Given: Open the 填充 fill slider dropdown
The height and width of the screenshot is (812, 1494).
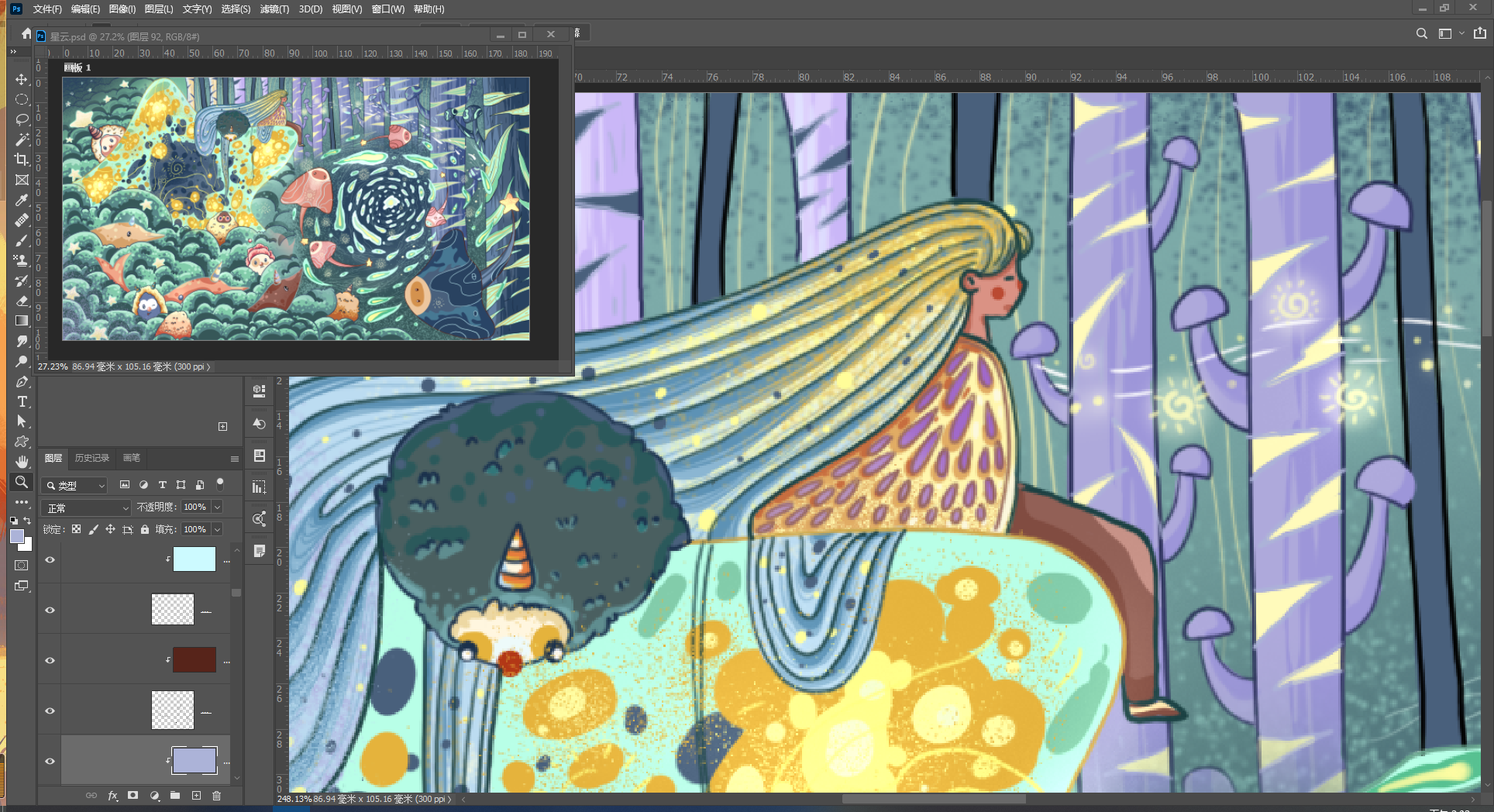Looking at the screenshot, I should 217,529.
